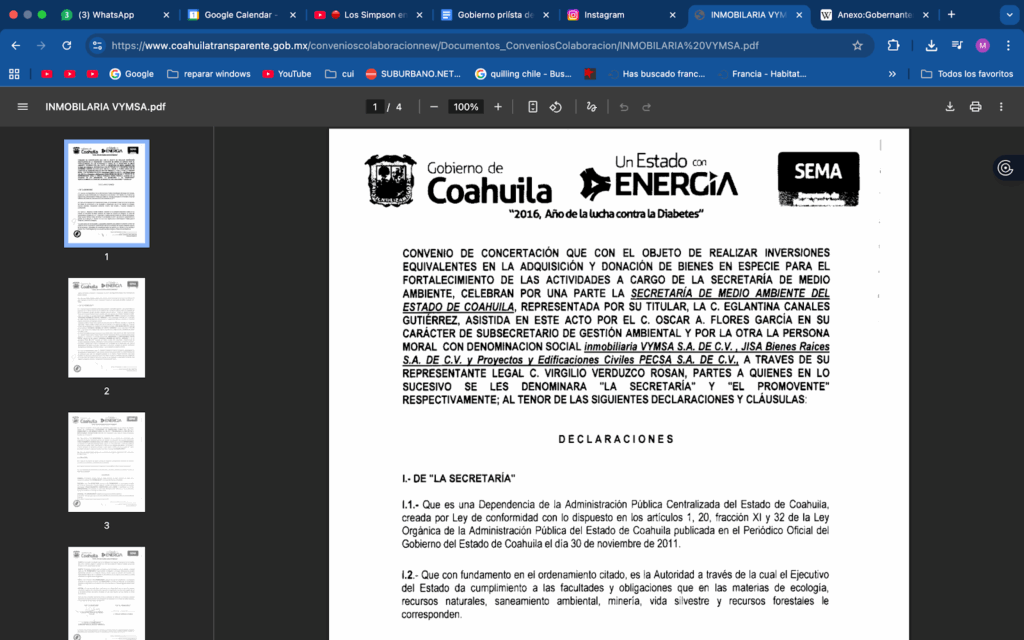Toggle the PDF sidebar menu icon
This screenshot has width=1024, height=640.
tap(22, 107)
